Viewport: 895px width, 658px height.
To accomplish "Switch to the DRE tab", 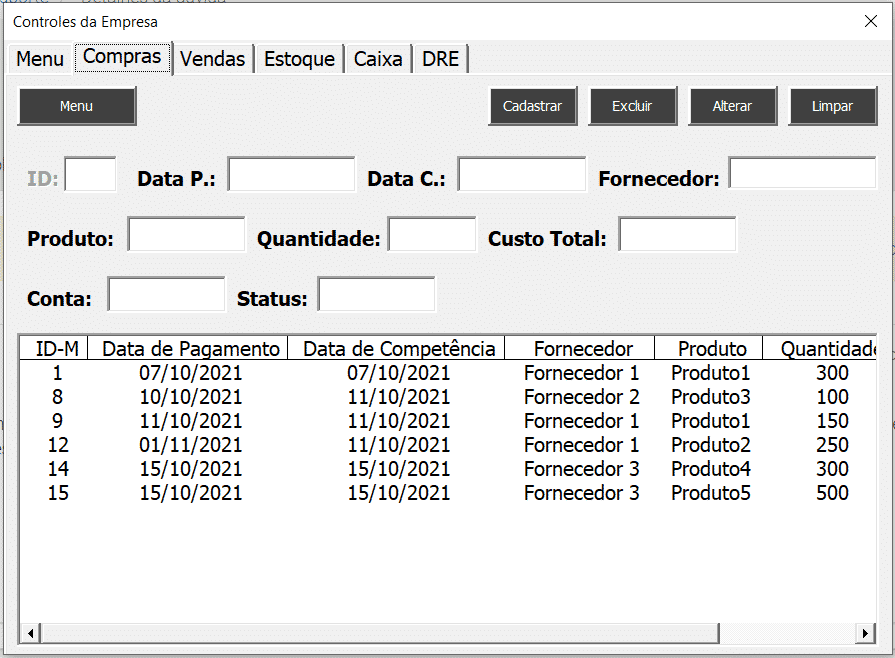I will pos(440,59).
